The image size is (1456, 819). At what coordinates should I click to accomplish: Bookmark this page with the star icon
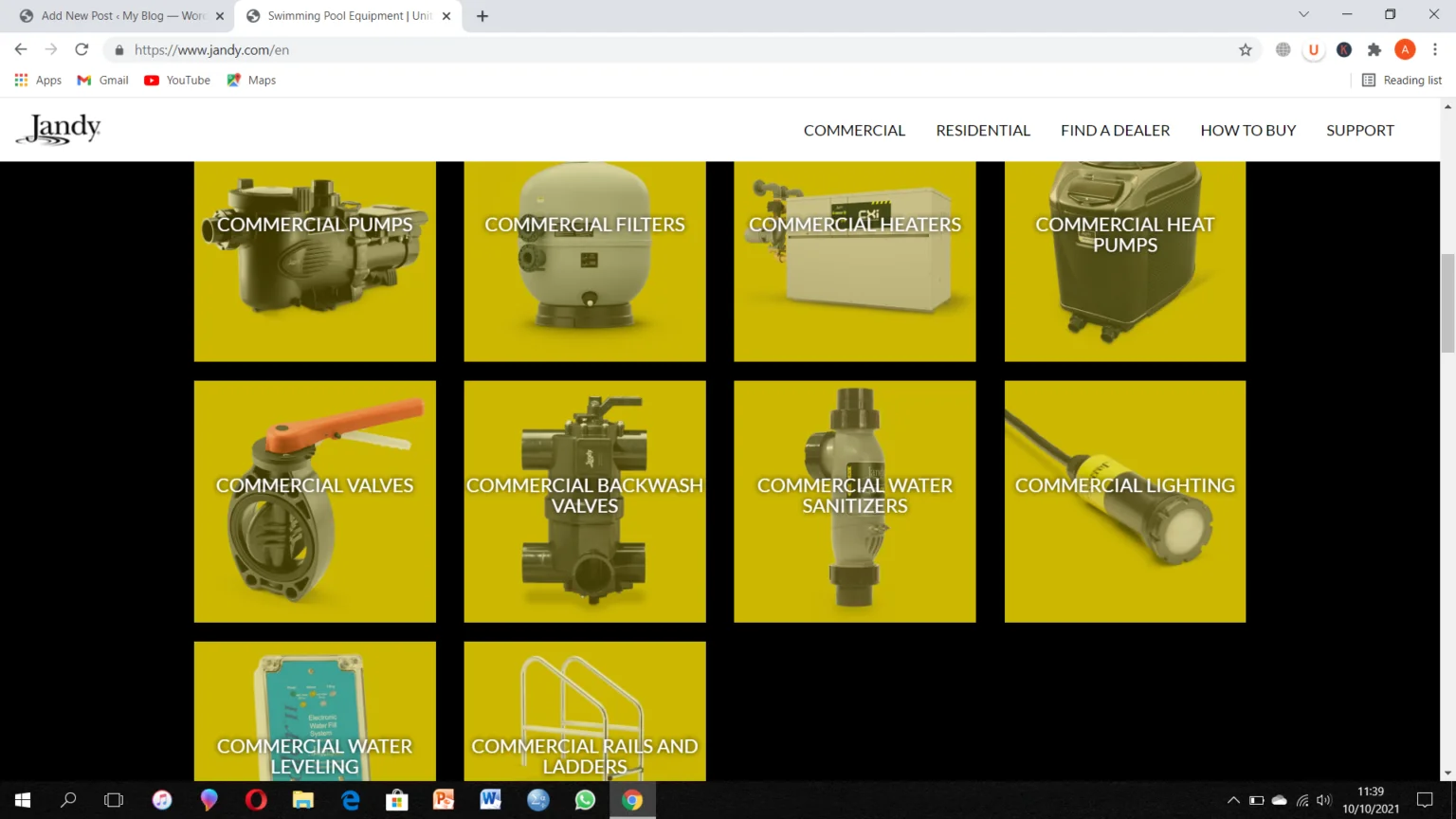click(x=1245, y=49)
